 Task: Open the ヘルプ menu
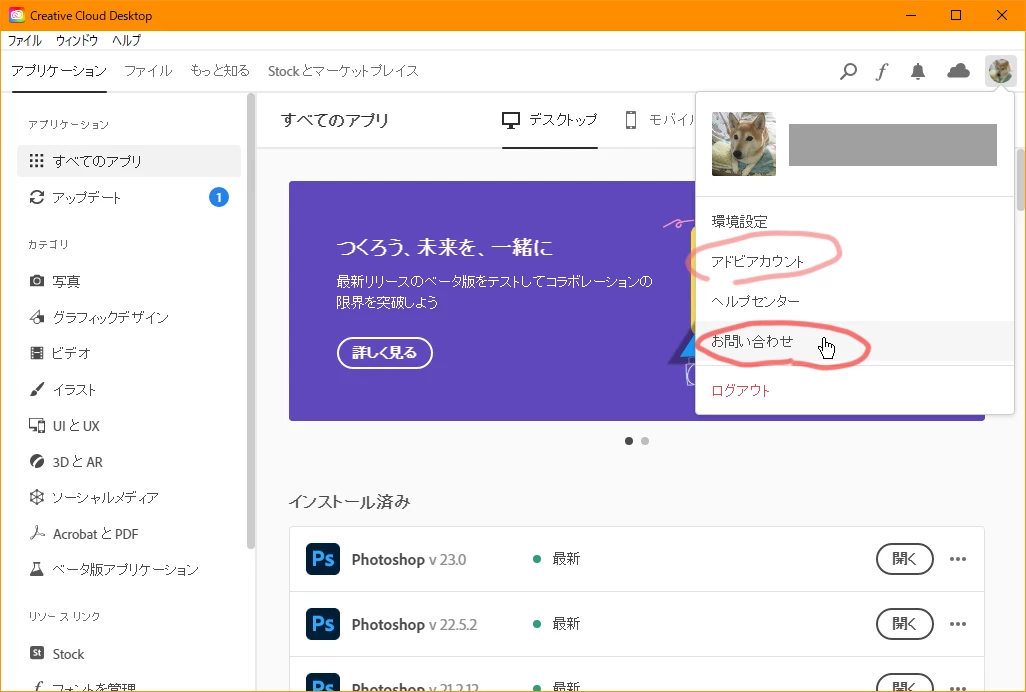(126, 41)
